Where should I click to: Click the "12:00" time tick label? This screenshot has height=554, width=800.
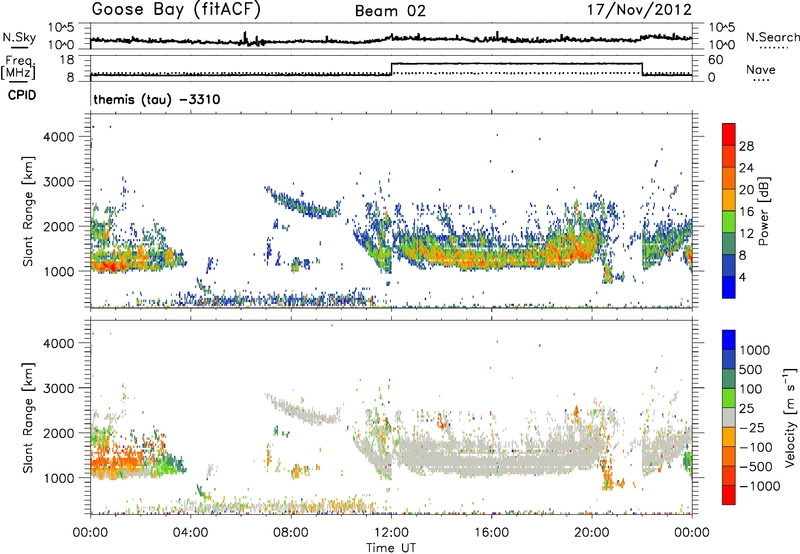pyautogui.click(x=391, y=533)
